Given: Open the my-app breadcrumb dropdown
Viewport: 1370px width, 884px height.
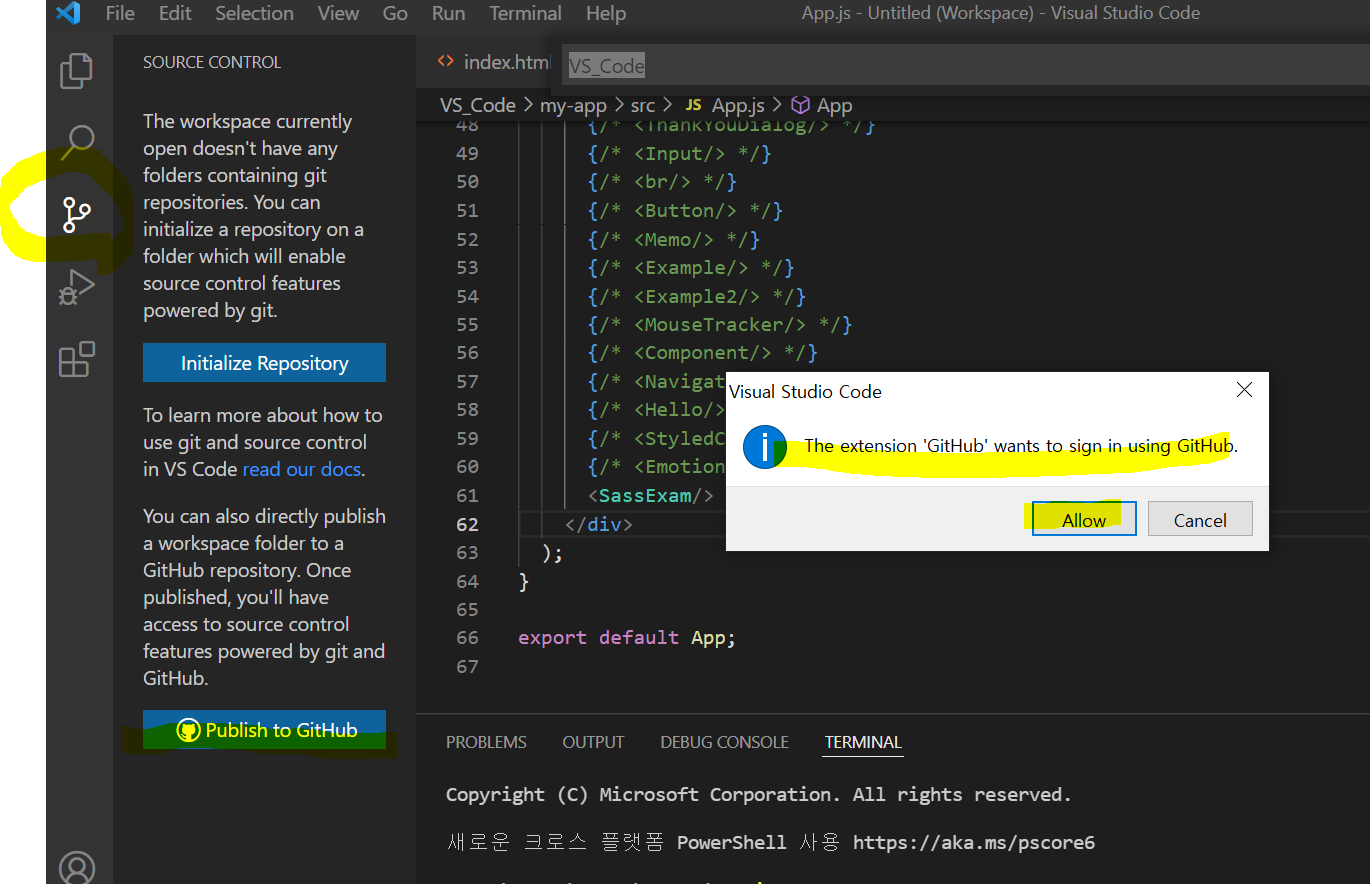Looking at the screenshot, I should tap(574, 104).
